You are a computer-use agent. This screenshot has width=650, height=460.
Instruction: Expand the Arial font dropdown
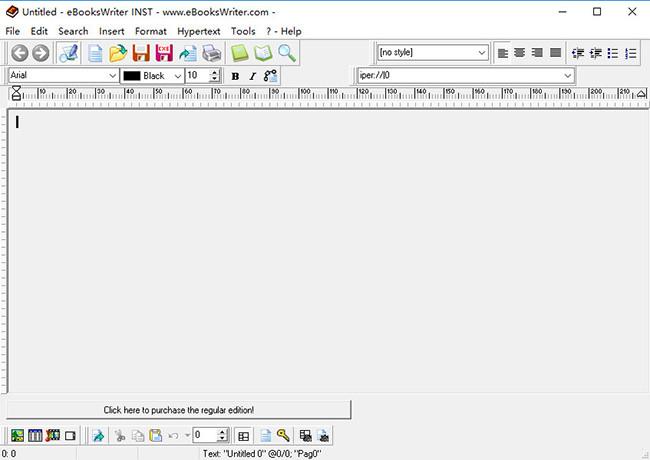tap(112, 76)
